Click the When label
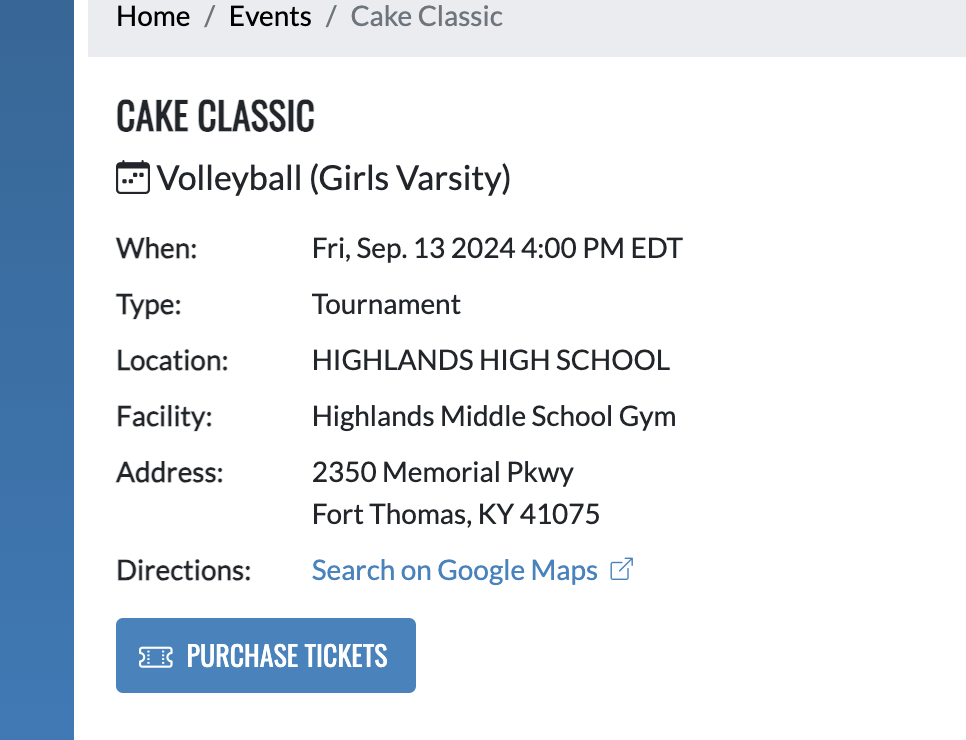Viewport: 966px width, 740px height. [x=157, y=248]
